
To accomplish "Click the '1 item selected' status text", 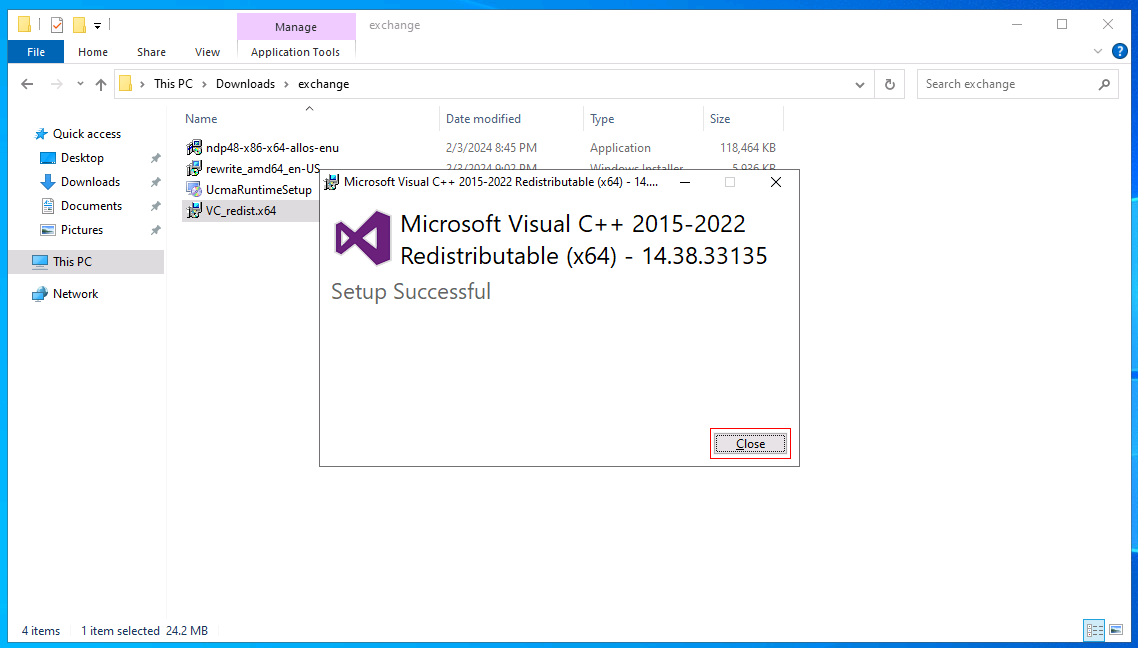I will (x=120, y=631).
